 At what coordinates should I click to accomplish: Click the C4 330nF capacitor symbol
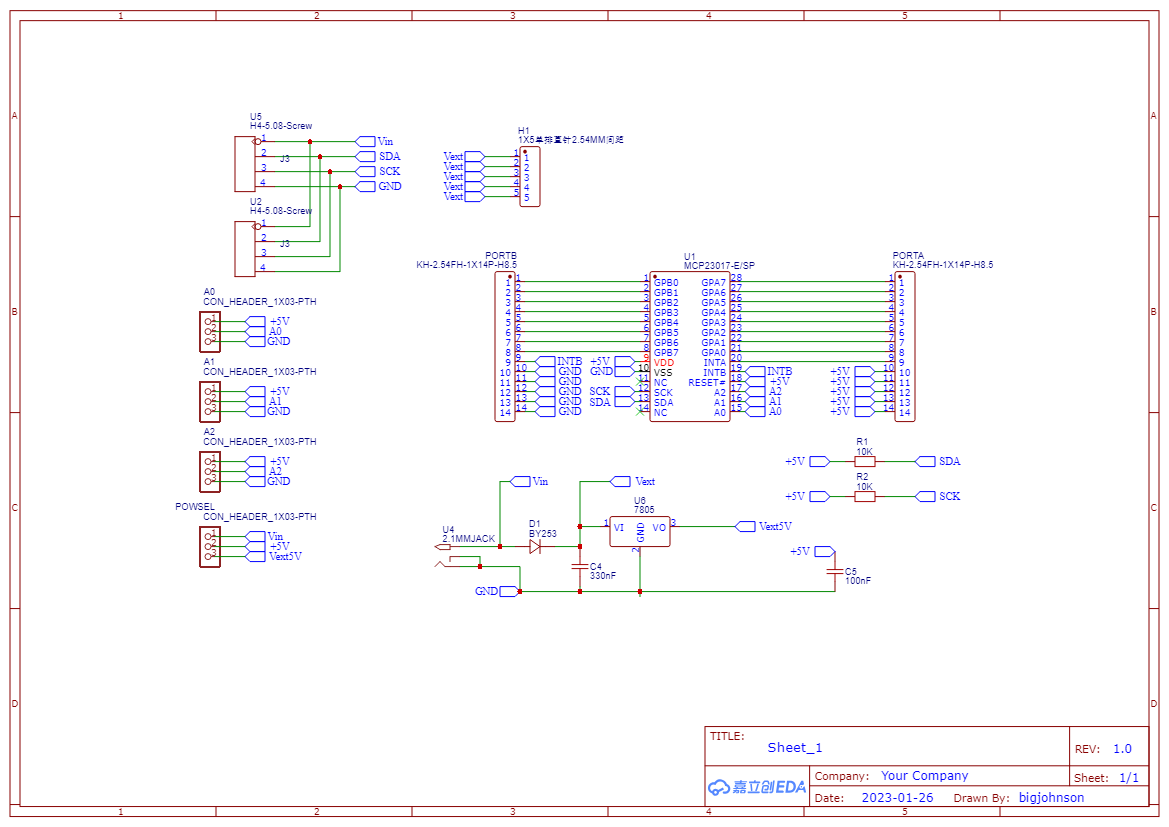click(580, 567)
